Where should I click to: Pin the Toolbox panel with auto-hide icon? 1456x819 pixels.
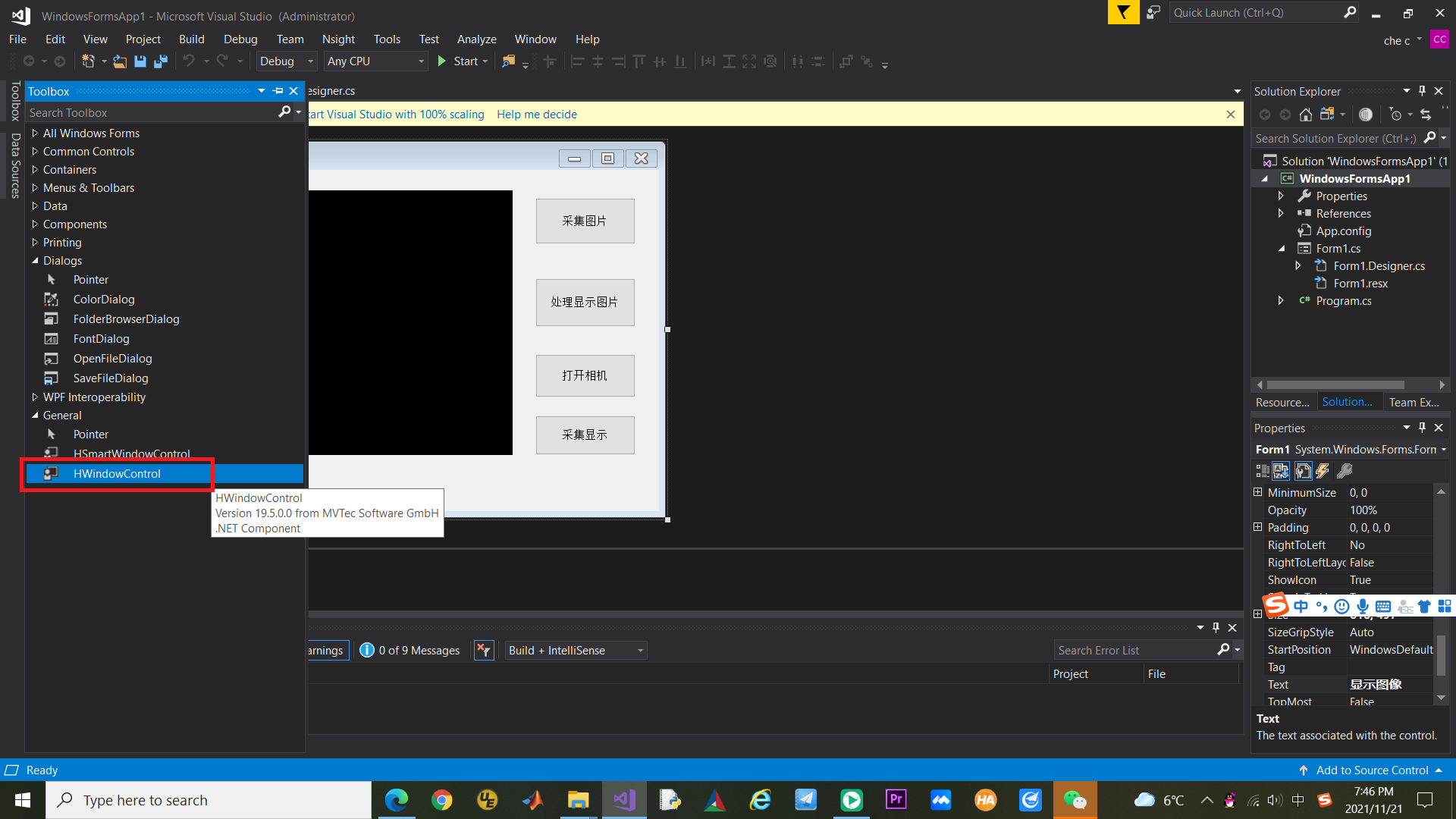coord(278,91)
